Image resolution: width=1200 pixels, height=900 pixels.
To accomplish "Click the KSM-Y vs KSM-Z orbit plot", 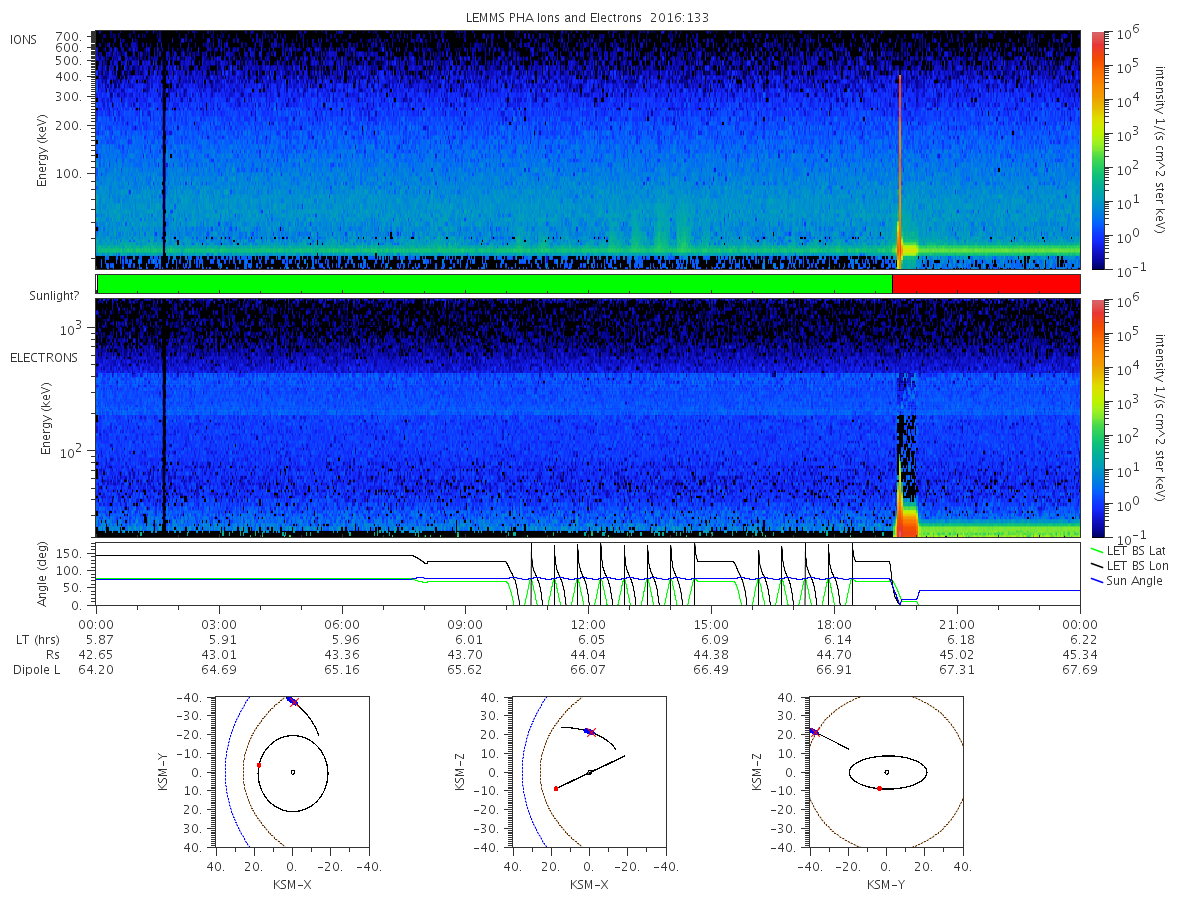I will click(x=886, y=772).
